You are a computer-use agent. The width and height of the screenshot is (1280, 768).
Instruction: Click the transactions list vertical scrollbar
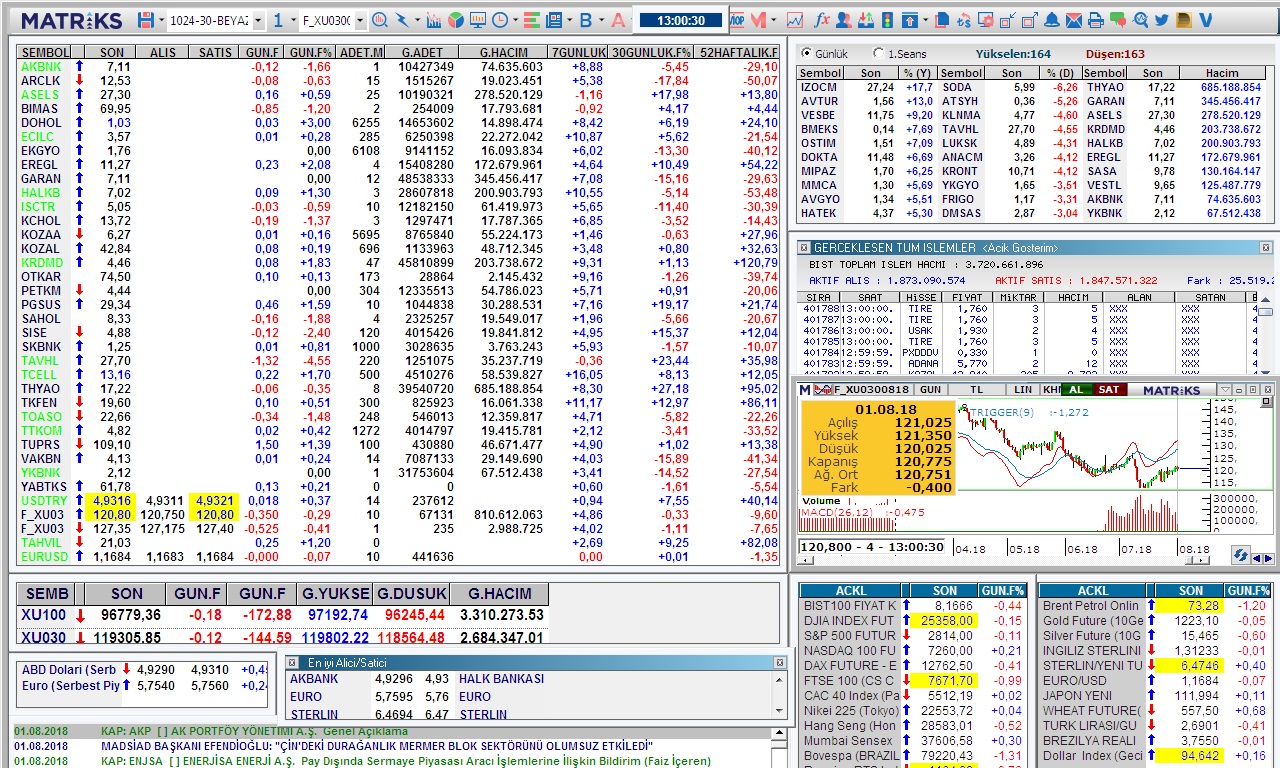[x=1266, y=333]
